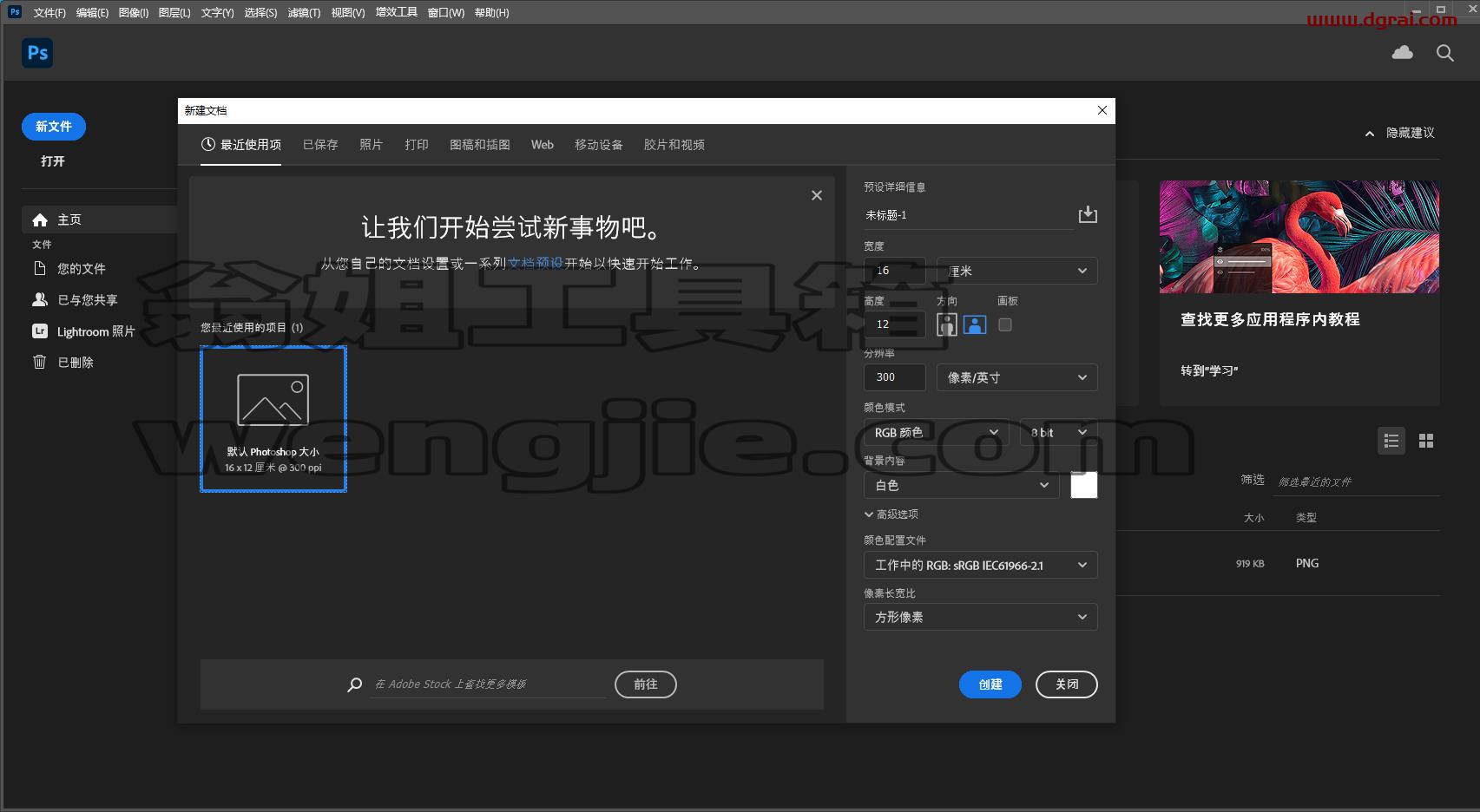Open cloud documents icon in header

(1402, 53)
